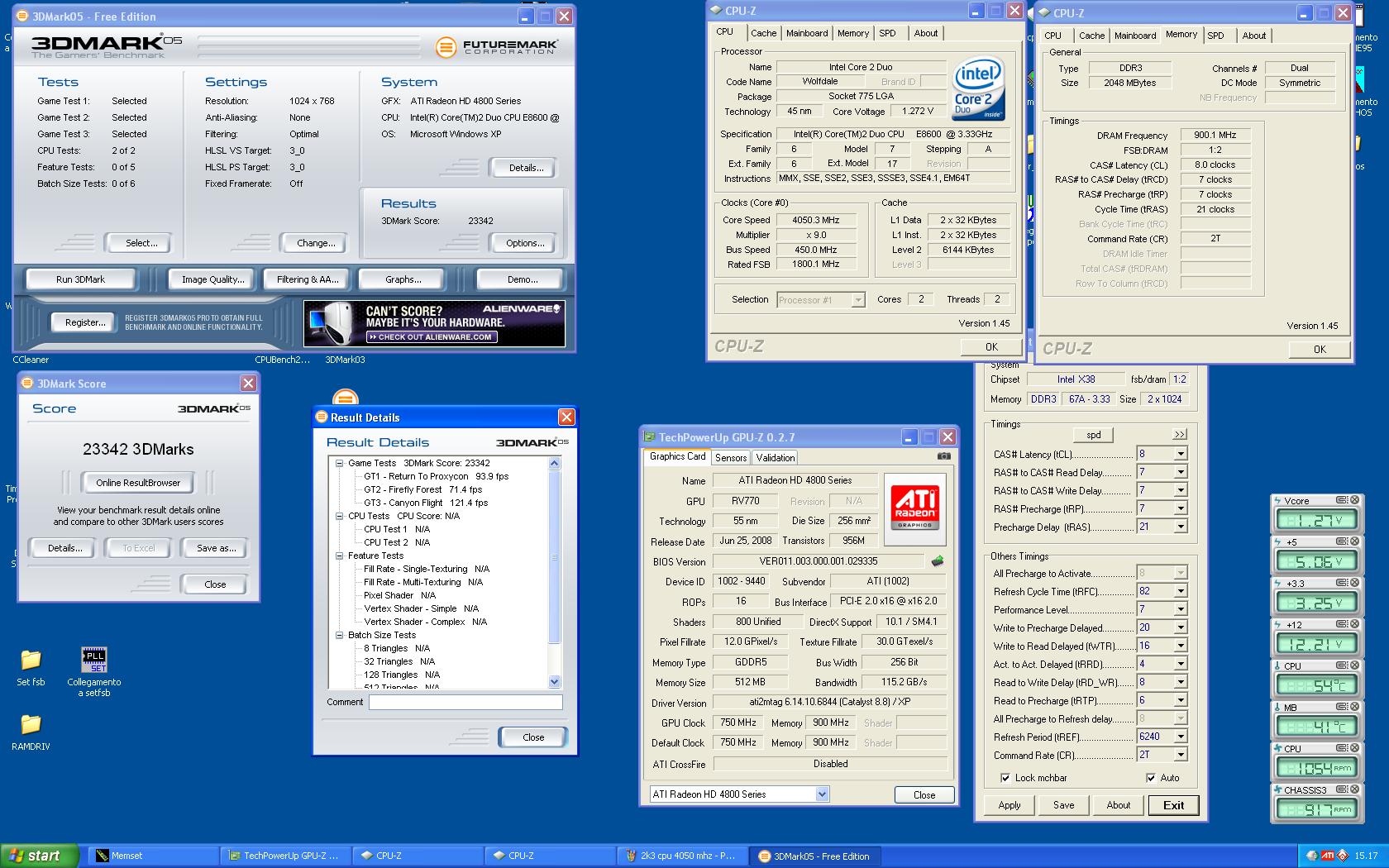1389x868 pixels.
Task: Click the TechPowerUp GPU-Z taskbar button
Action: point(287,856)
